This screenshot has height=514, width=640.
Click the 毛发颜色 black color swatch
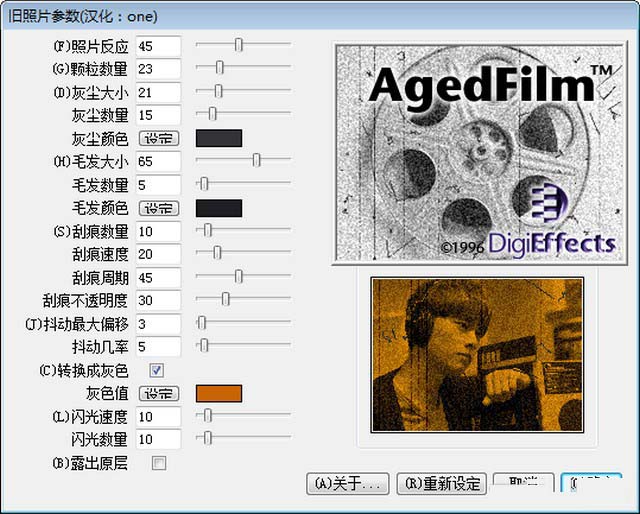click(x=219, y=208)
